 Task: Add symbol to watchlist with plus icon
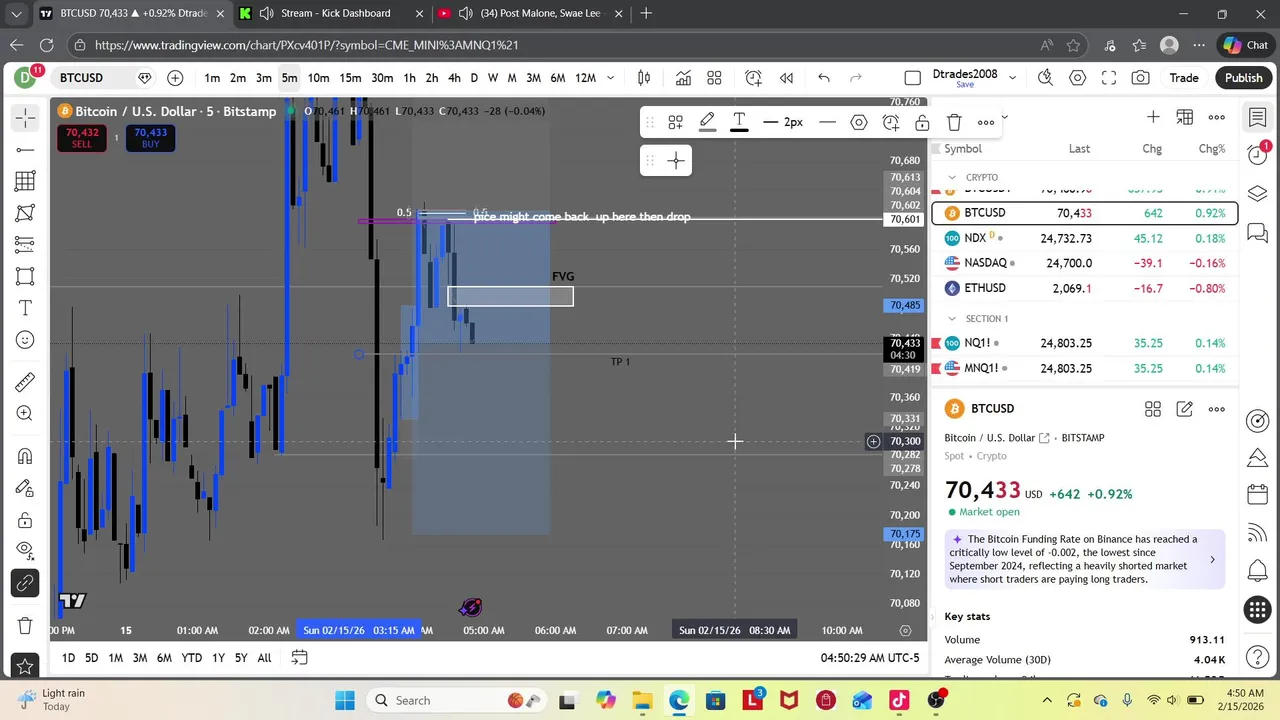tap(1153, 117)
